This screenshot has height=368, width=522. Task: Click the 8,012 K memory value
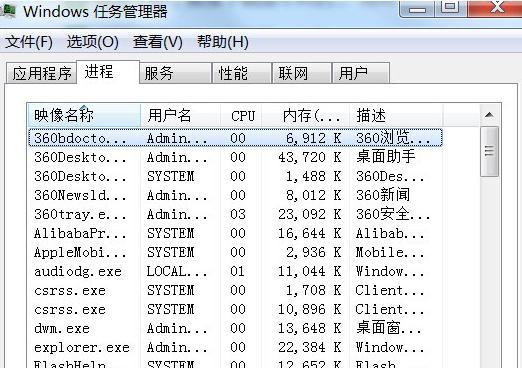[x=314, y=195]
